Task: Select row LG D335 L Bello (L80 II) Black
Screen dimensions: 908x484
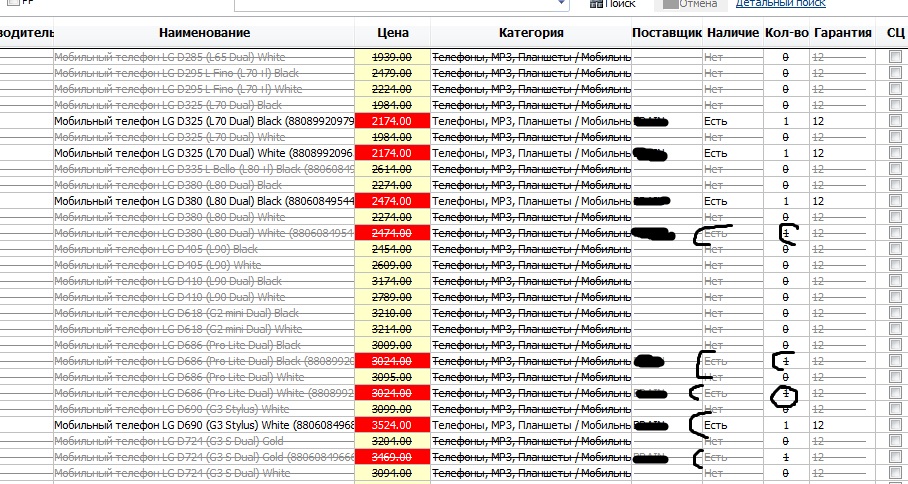Action: [x=454, y=168]
